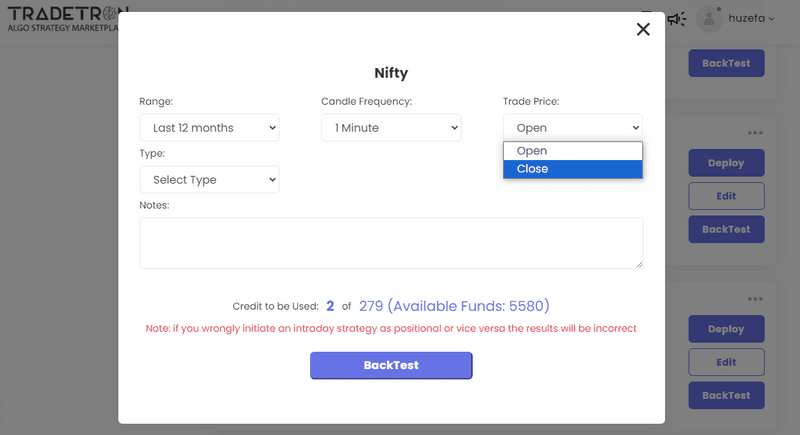The height and width of the screenshot is (435, 800).
Task: Open the first three-dots strategy menu
Action: (x=755, y=133)
